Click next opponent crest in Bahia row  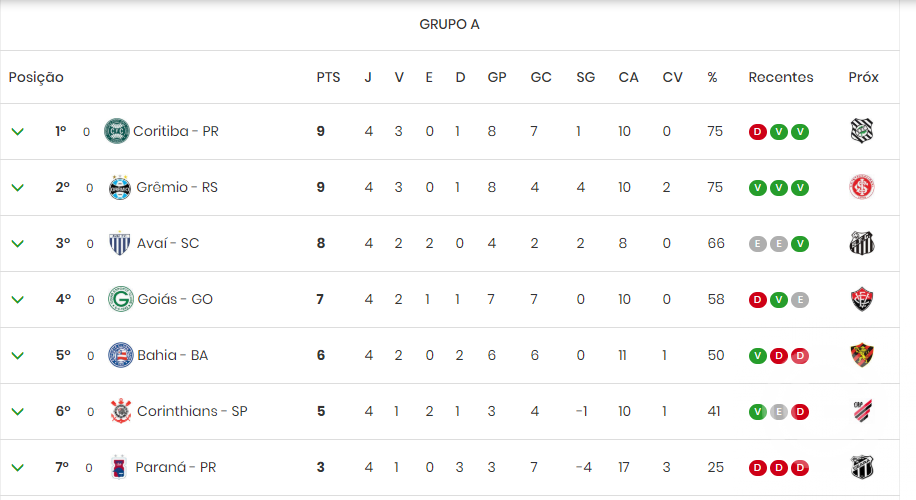(862, 355)
